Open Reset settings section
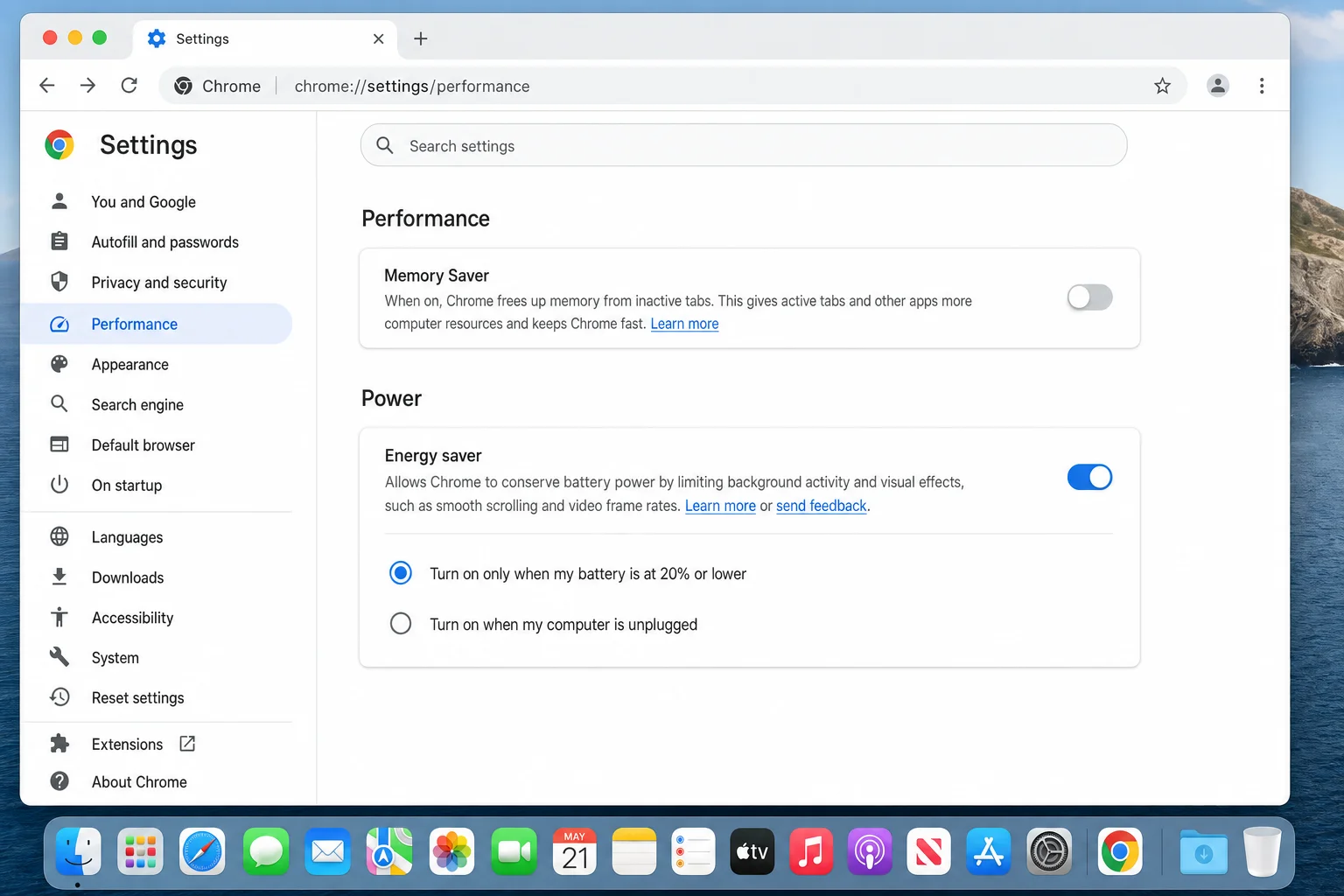Screen dimensions: 1344x896 click(x=156, y=697)
